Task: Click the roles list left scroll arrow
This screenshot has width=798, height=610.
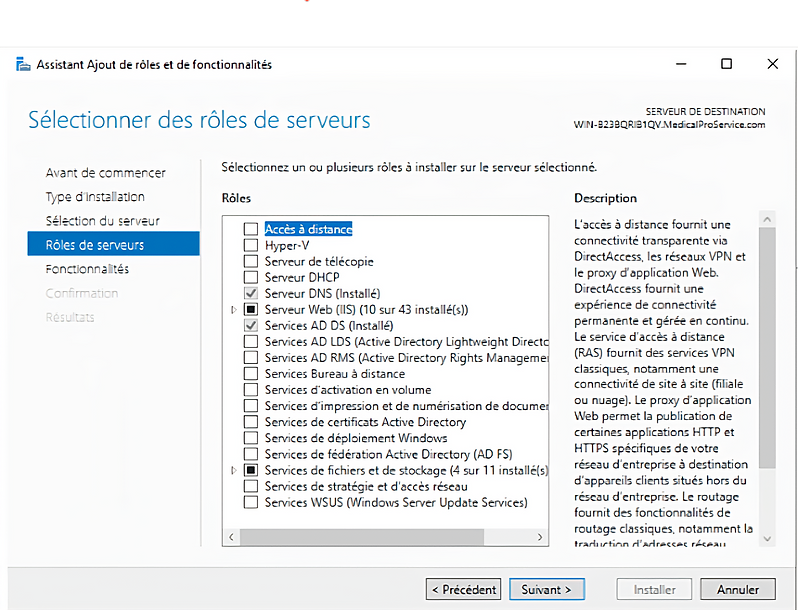Action: [232, 537]
